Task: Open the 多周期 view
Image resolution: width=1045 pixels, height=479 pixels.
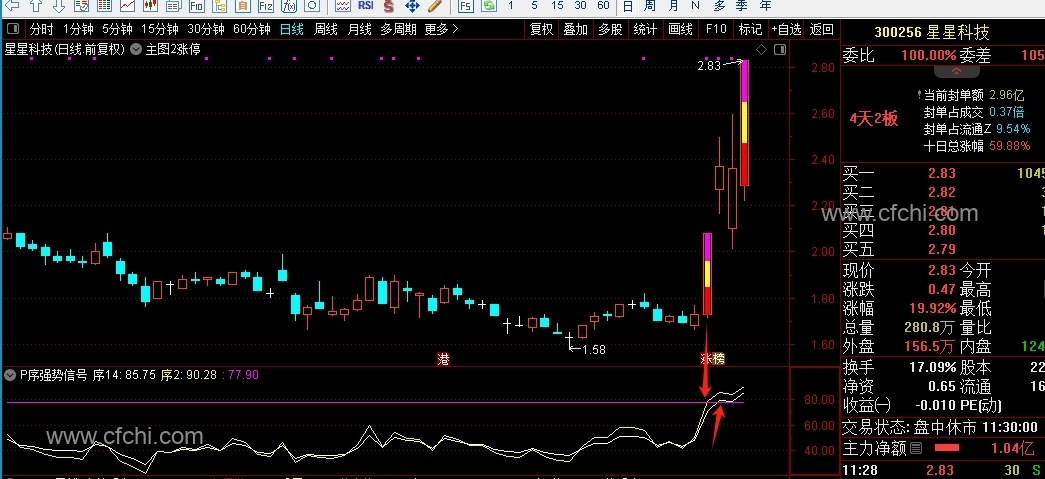Action: [399, 29]
